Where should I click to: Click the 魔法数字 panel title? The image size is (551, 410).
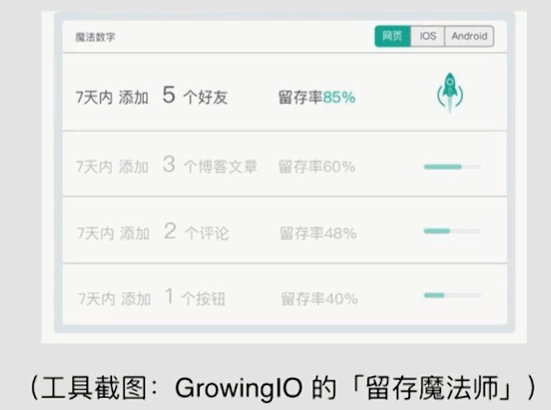(x=95, y=37)
